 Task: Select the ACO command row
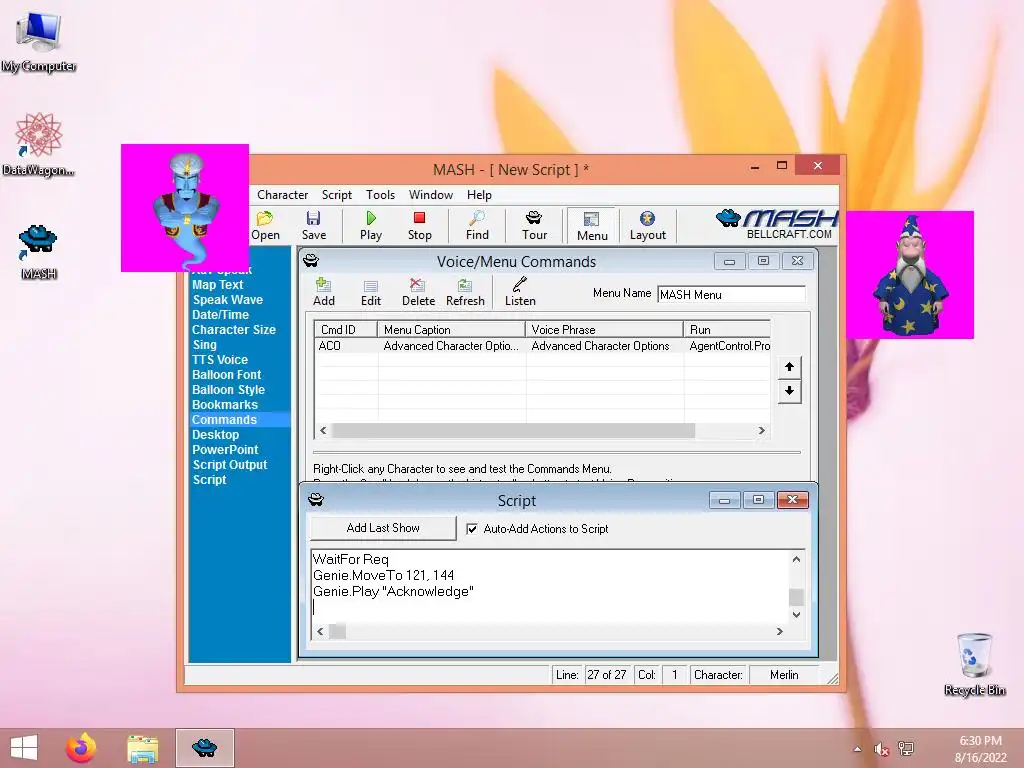pos(542,346)
